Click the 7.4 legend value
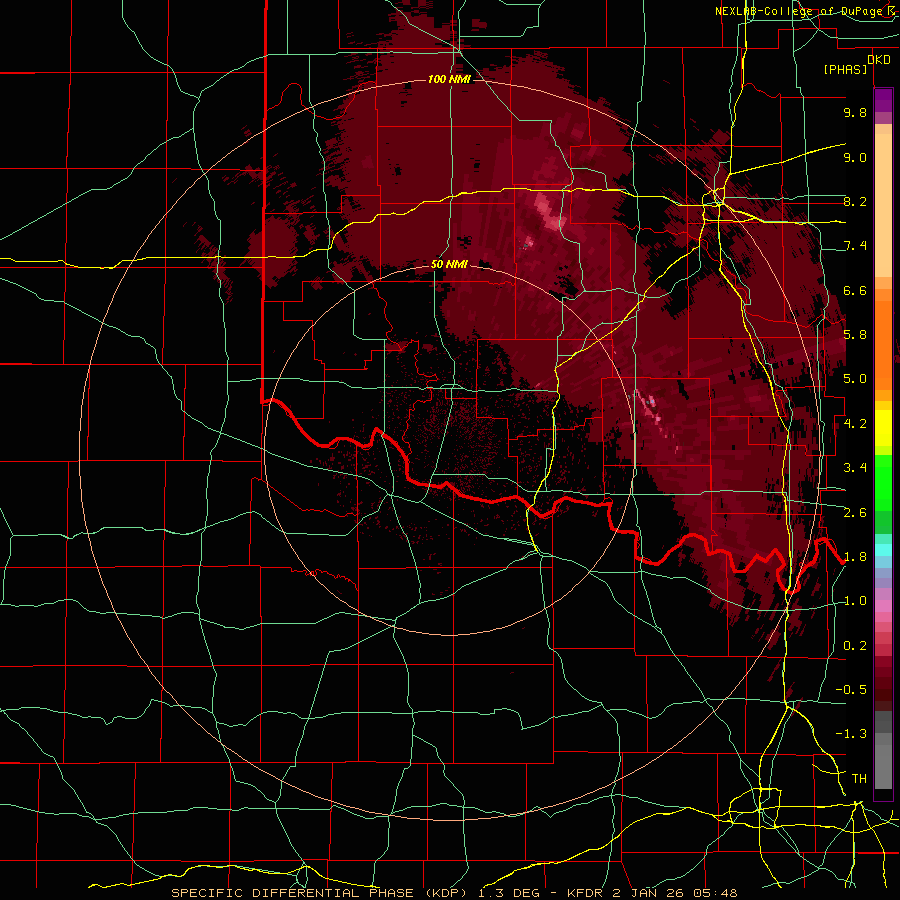Image resolution: width=900 pixels, height=900 pixels. tap(855, 246)
